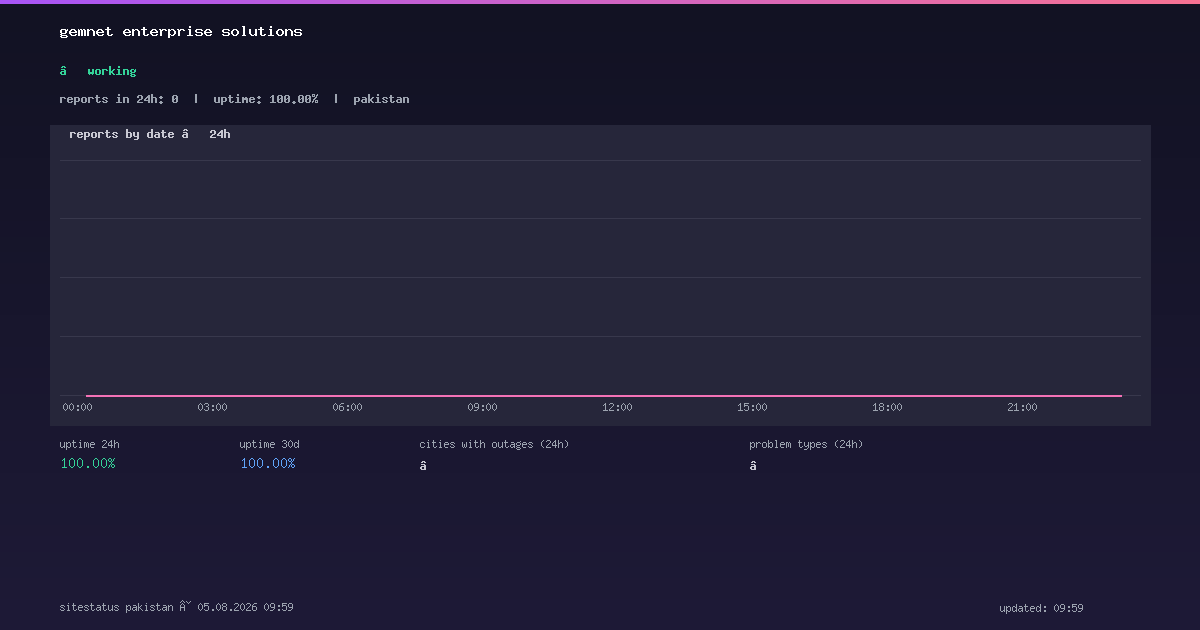Viewport: 1200px width, 630px height.
Task: Click 'problem types (24h)' heading
Action: tap(806, 444)
